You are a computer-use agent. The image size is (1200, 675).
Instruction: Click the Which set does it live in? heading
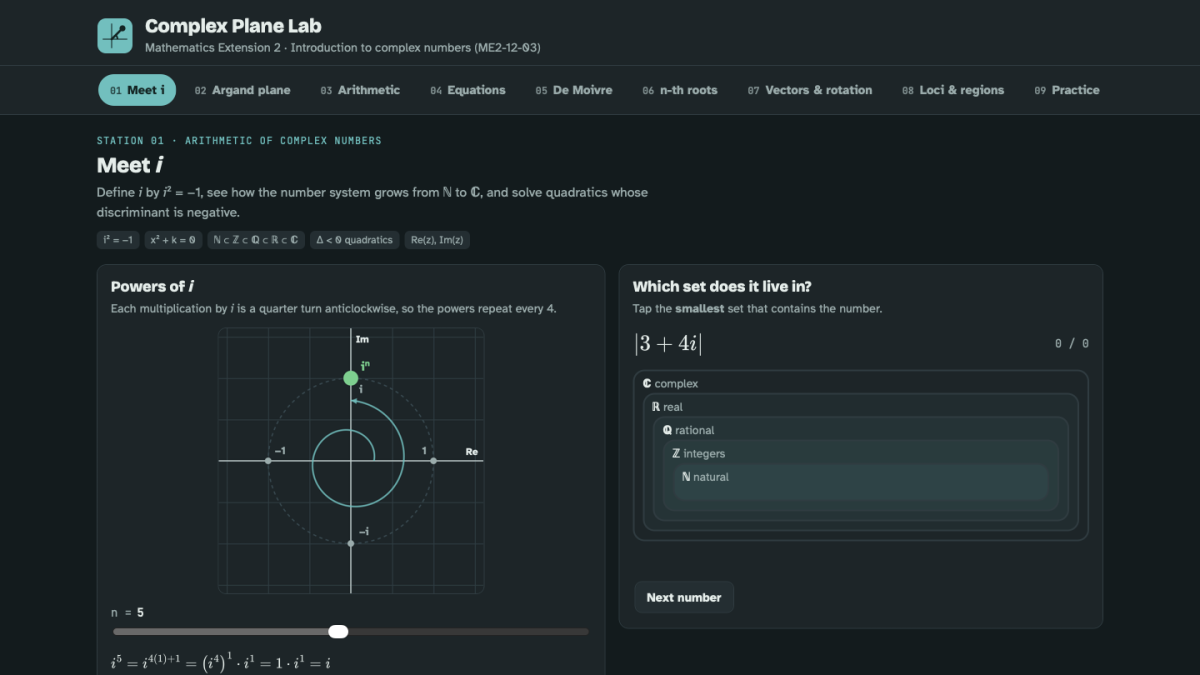coord(722,287)
